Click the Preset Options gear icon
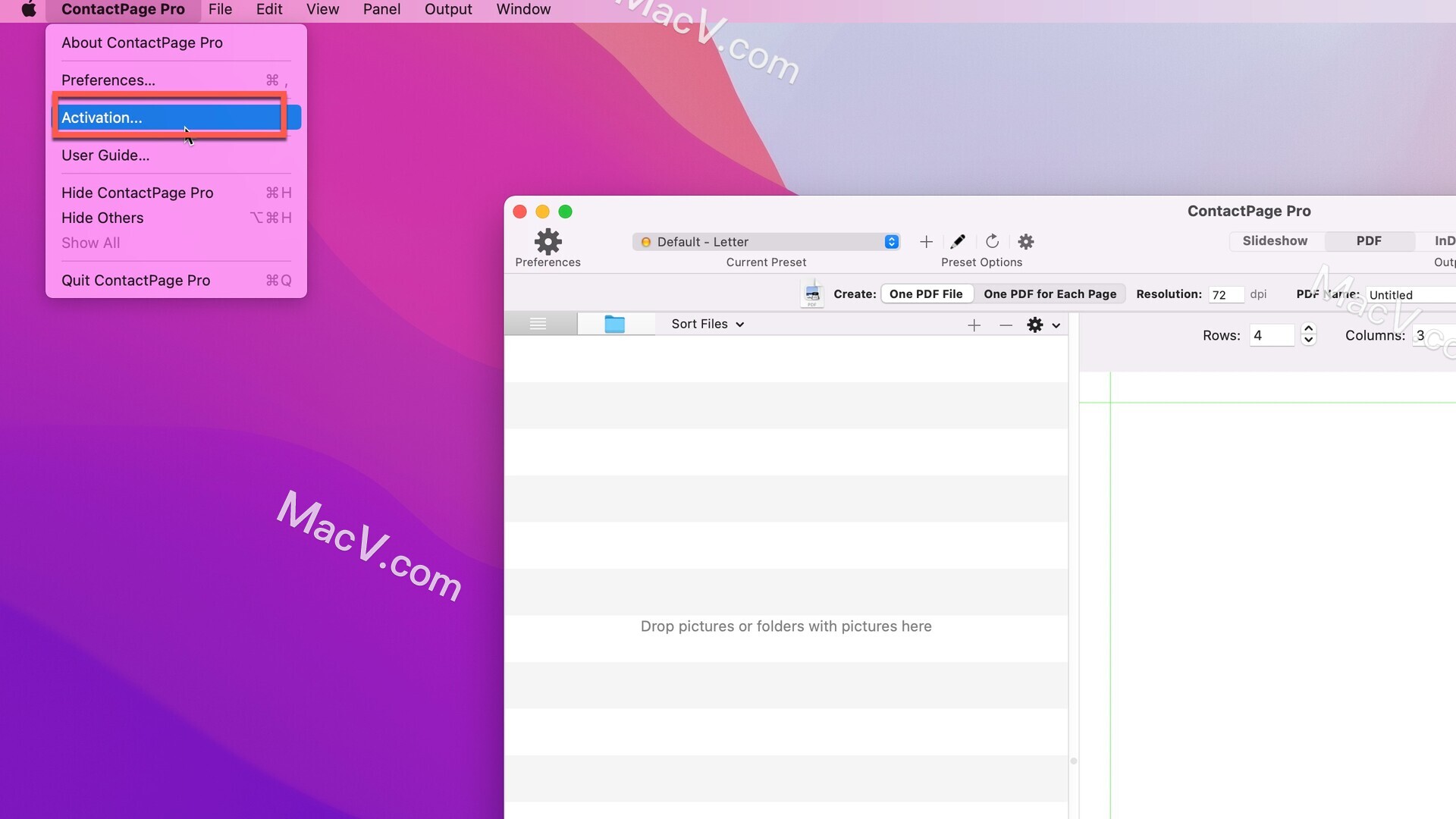The width and height of the screenshot is (1456, 819). (1026, 241)
